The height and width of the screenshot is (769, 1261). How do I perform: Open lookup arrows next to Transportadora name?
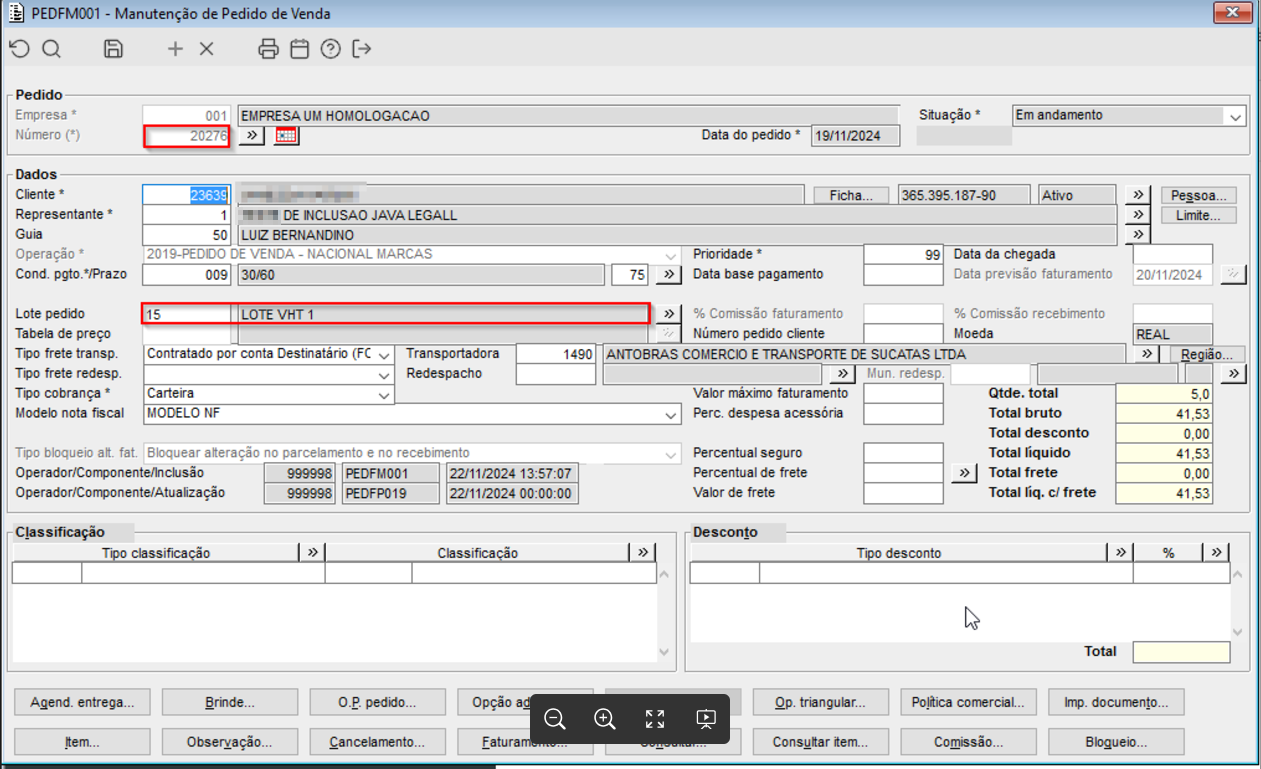pyautogui.click(x=1148, y=354)
